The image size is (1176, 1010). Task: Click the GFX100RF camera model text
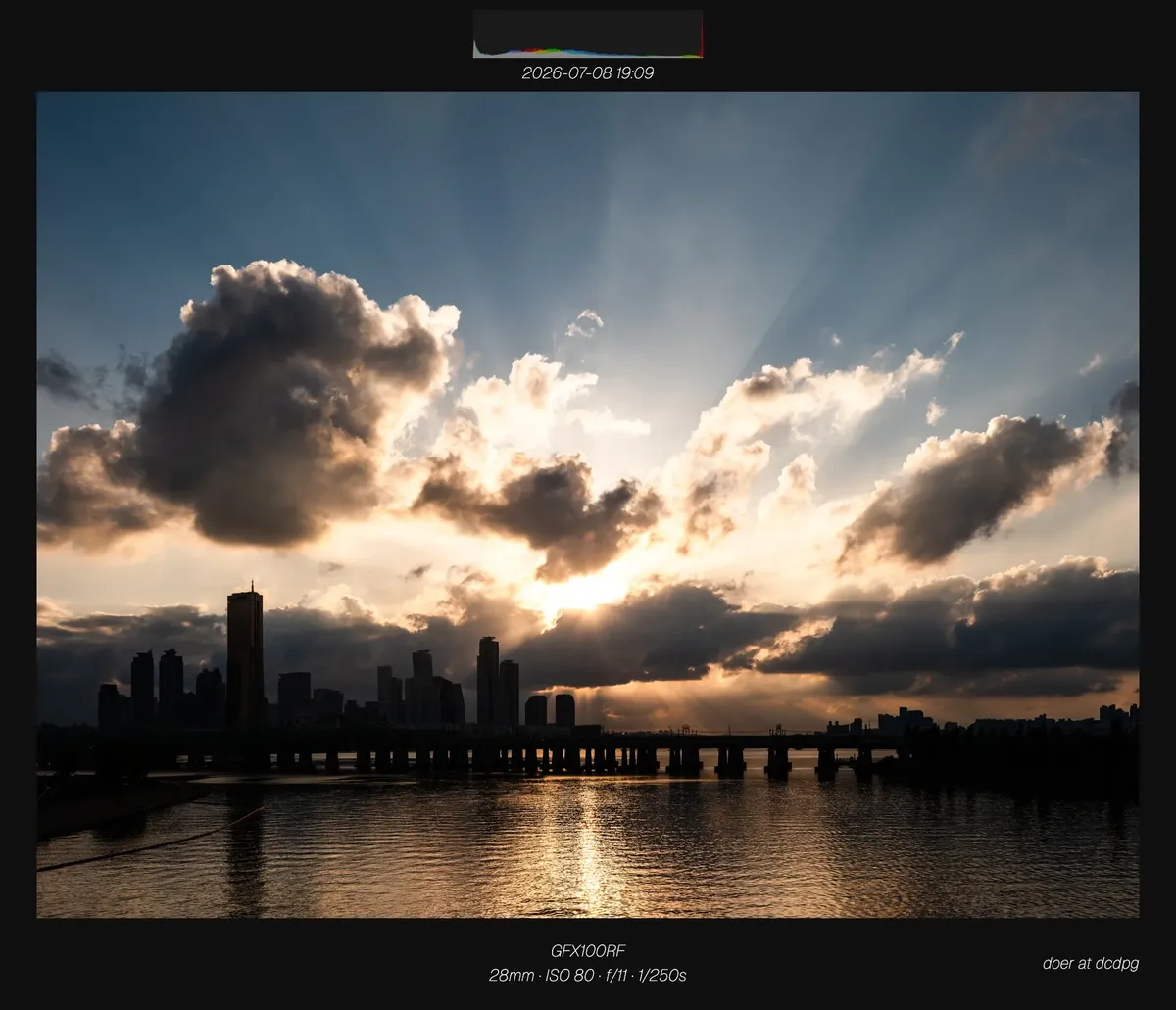588,951
